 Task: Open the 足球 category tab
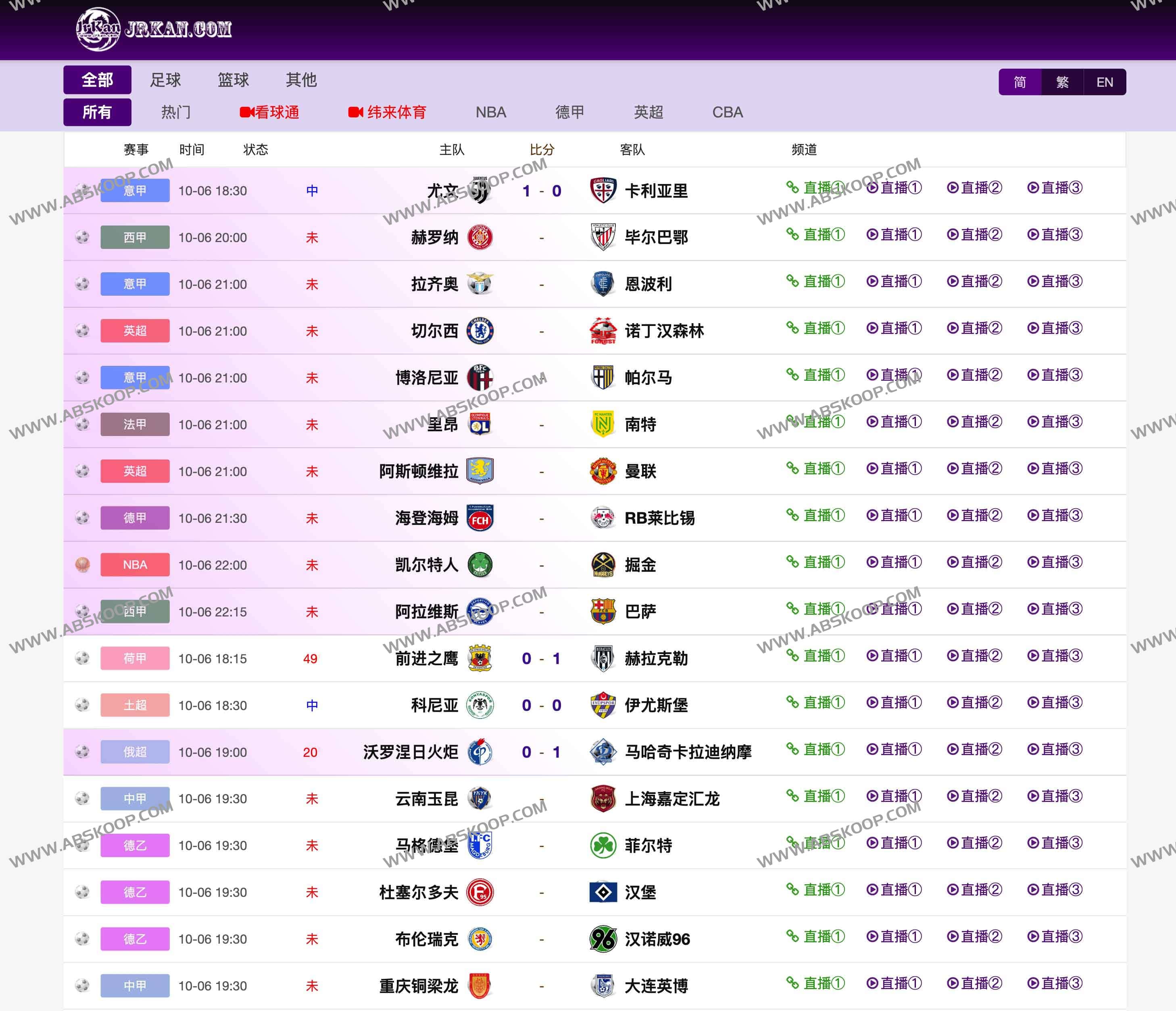click(x=165, y=80)
